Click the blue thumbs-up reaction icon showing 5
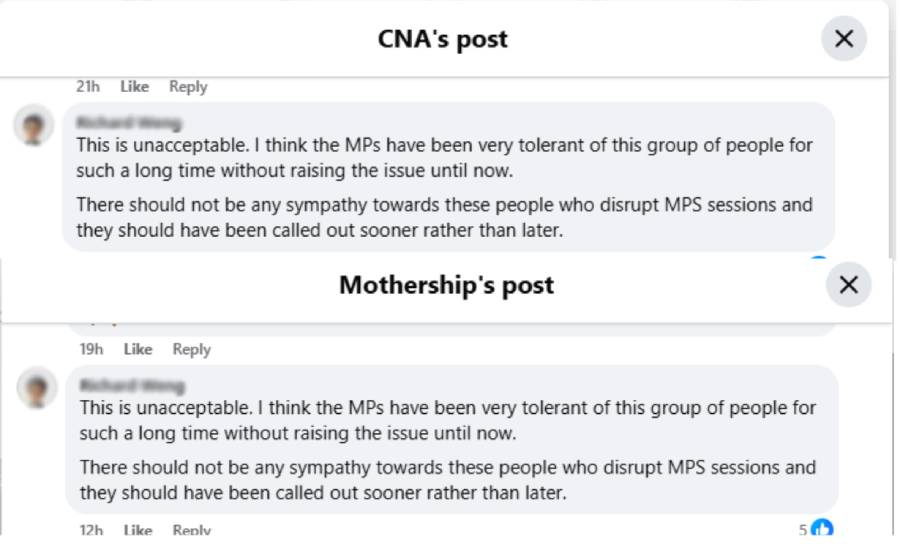Image resolution: width=900 pixels, height=544 pixels. [x=823, y=529]
